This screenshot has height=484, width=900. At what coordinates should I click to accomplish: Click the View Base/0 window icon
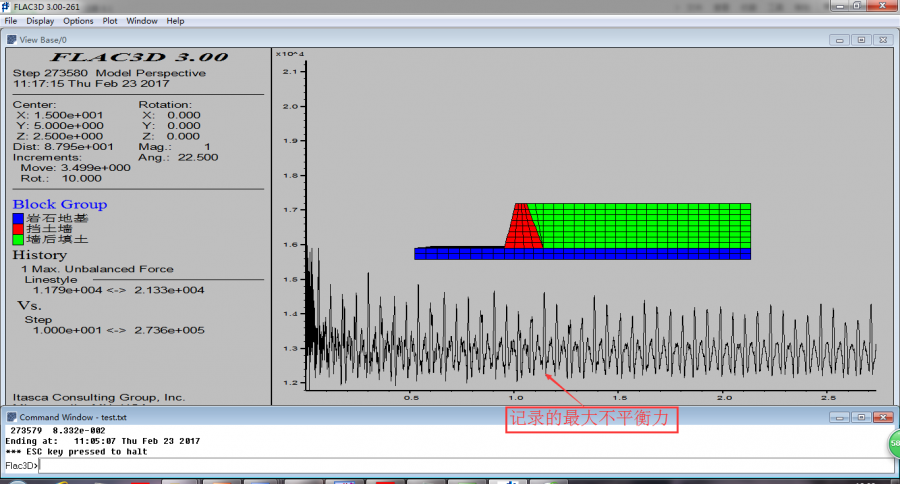click(11, 40)
